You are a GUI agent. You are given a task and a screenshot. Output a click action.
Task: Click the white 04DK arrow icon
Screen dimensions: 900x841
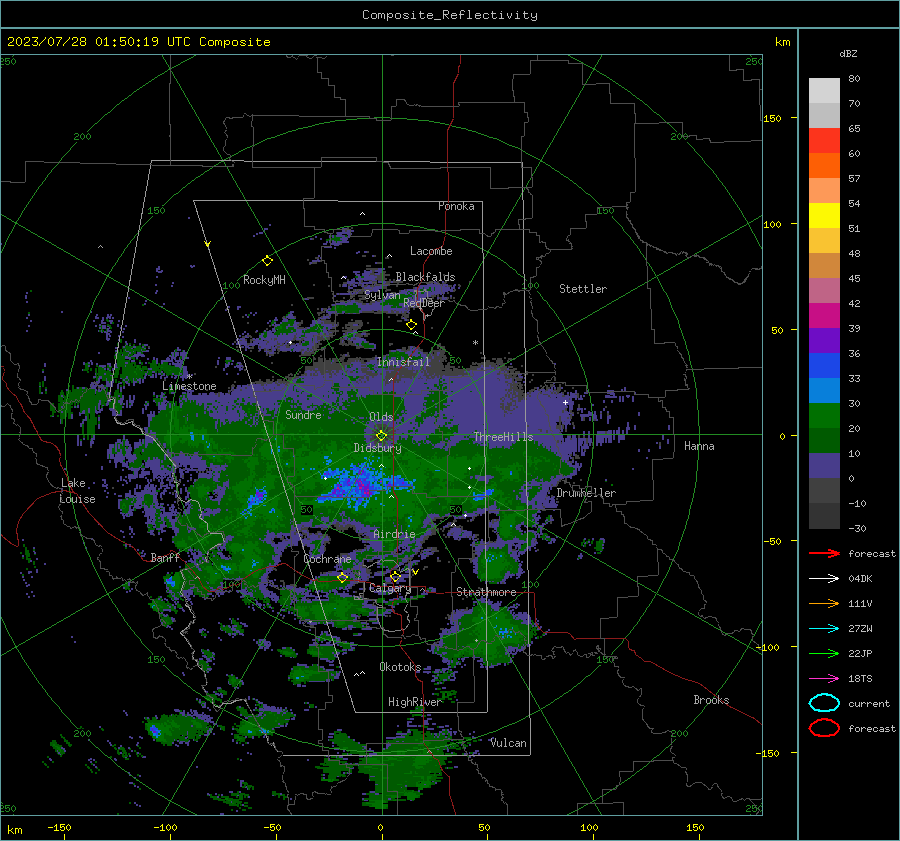pos(824,578)
